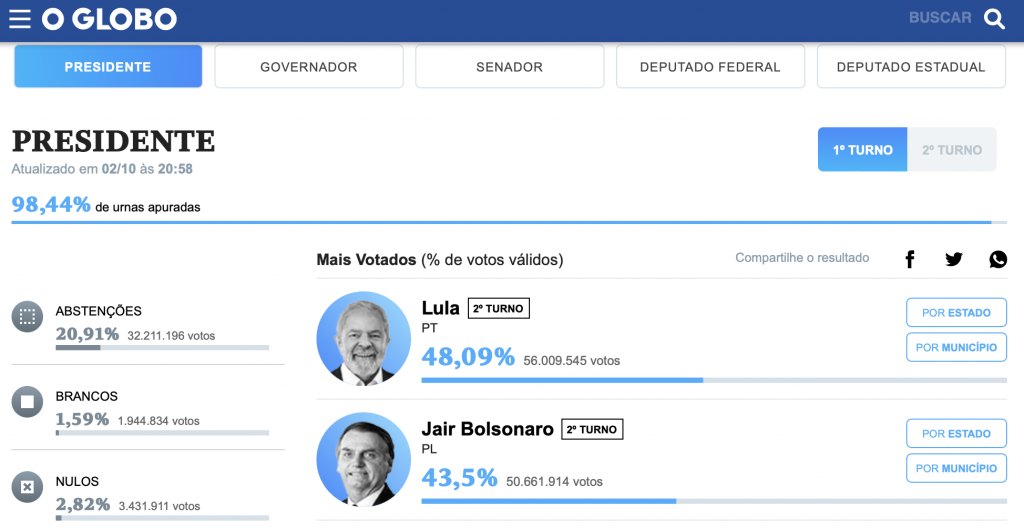Click the search magnifier icon
The width and height of the screenshot is (1024, 528).
(994, 19)
